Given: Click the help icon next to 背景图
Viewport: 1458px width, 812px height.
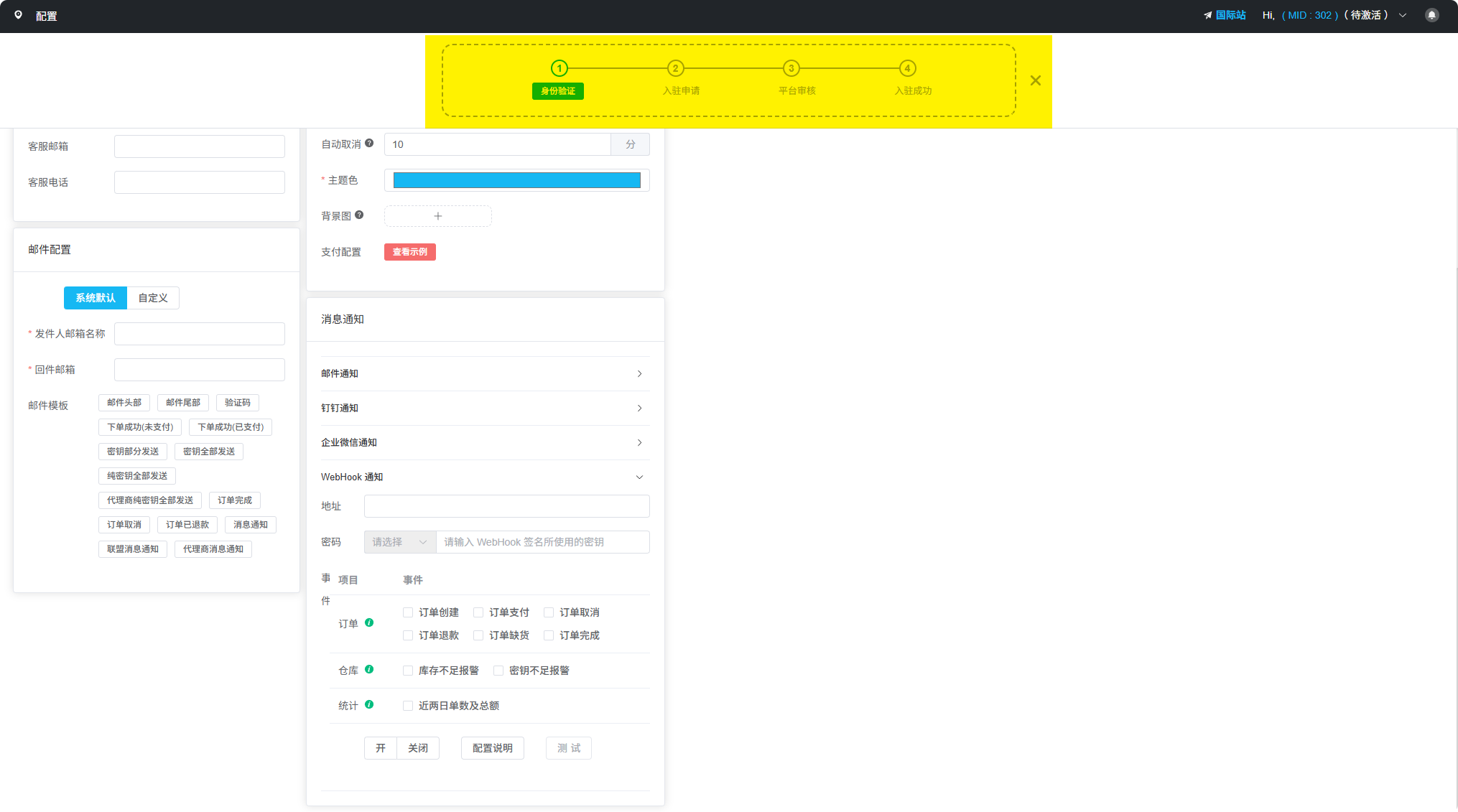Looking at the screenshot, I should (359, 215).
